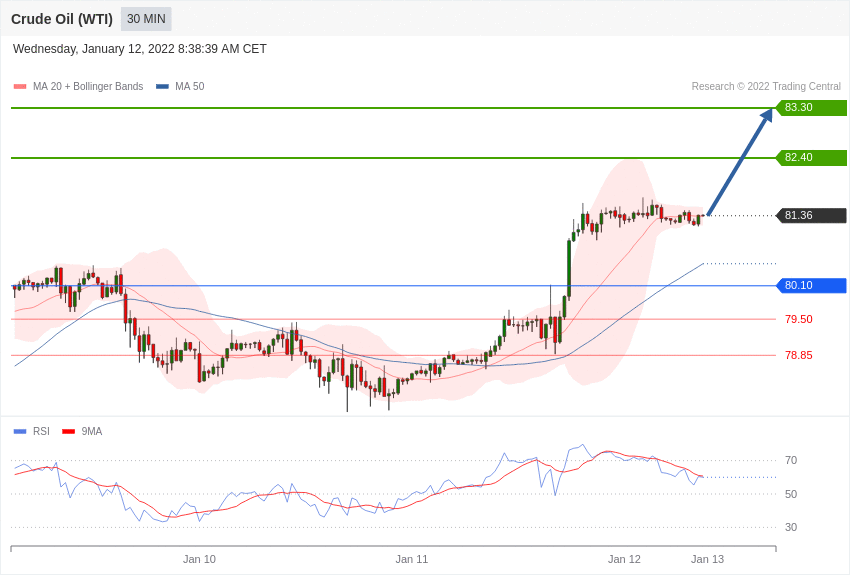850x576 pixels.
Task: Click the 30 MIN timeframe badge
Action: [x=146, y=19]
